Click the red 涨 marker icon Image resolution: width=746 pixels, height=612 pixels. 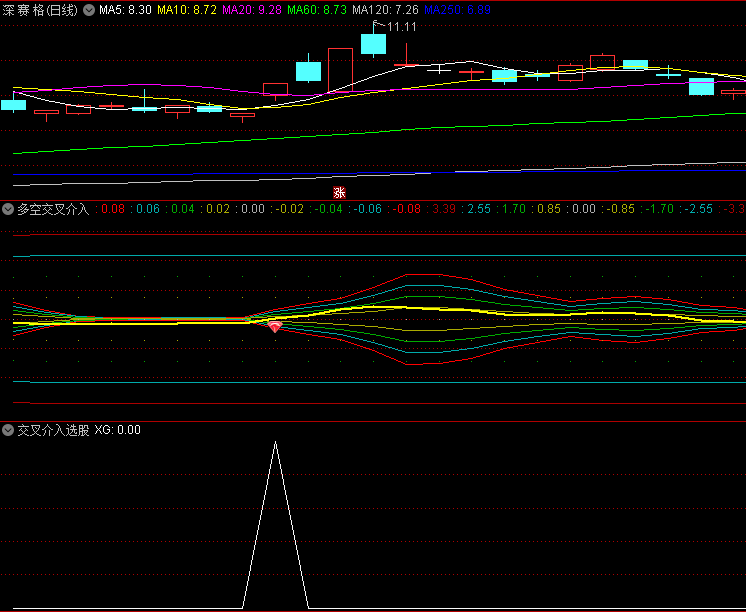339,192
